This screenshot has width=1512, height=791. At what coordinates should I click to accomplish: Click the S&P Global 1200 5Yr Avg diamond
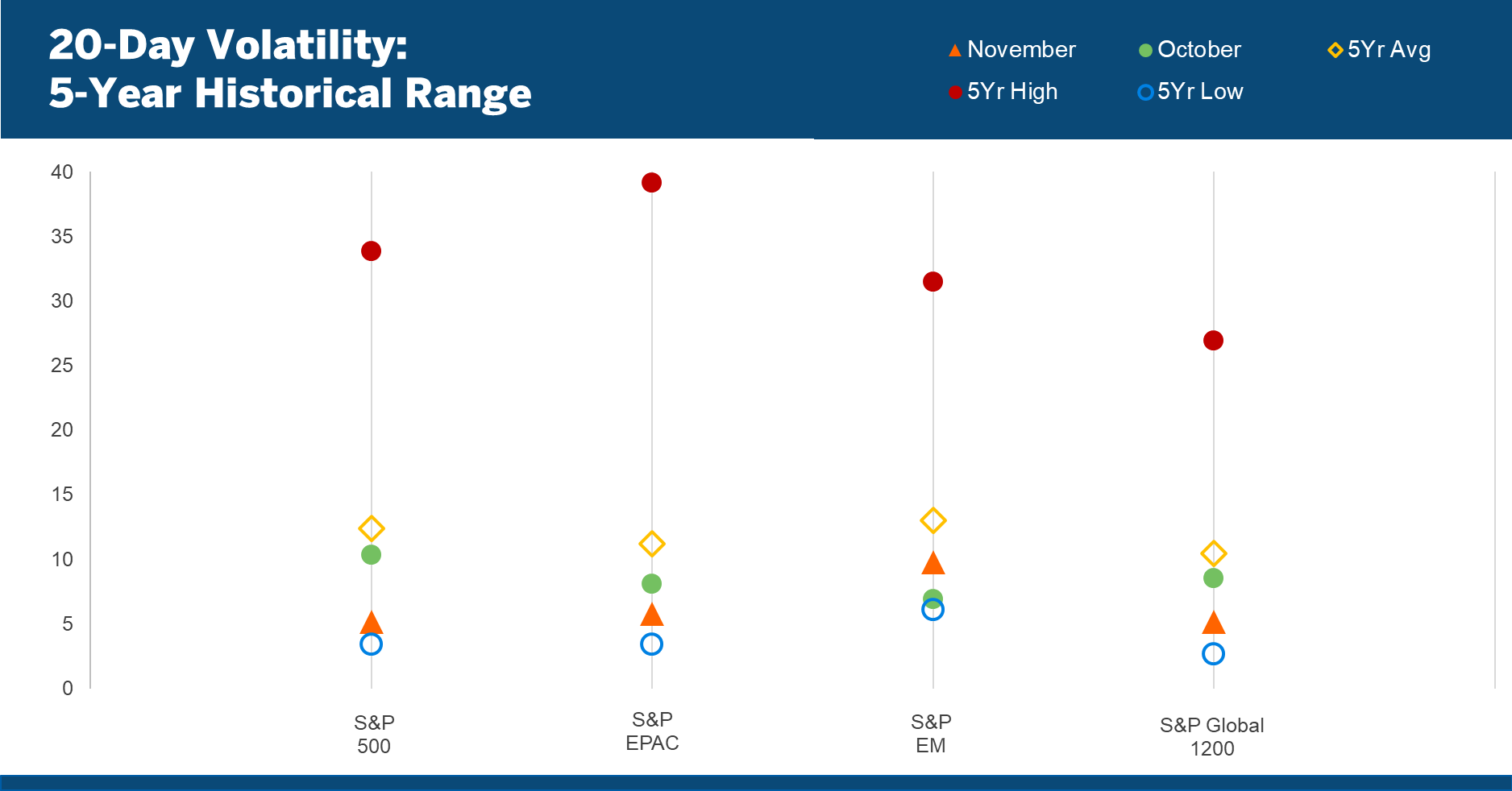coord(1213,553)
